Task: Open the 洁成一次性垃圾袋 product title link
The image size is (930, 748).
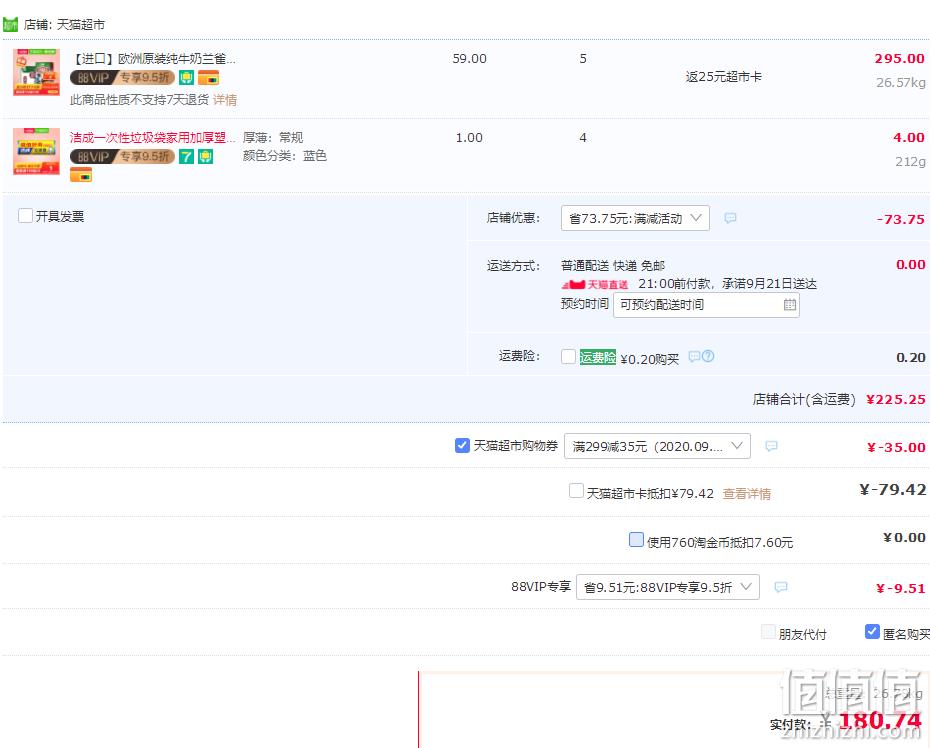Action: 152,138
